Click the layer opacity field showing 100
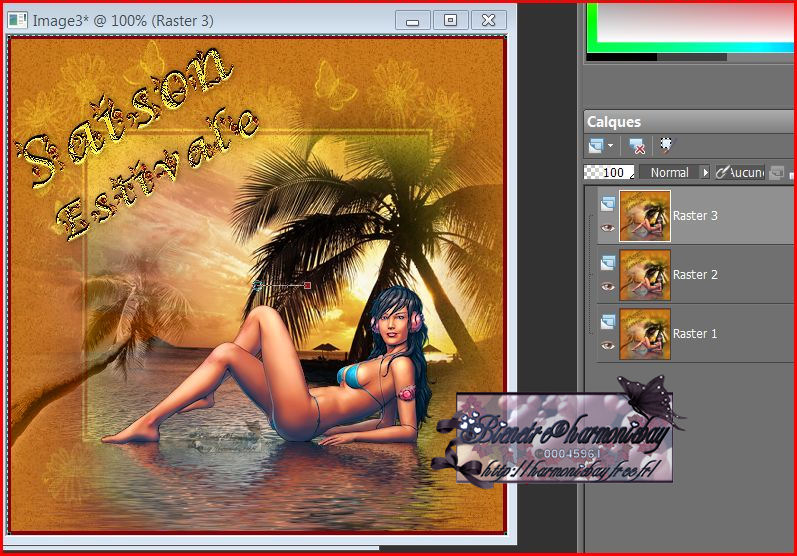 click(609, 172)
